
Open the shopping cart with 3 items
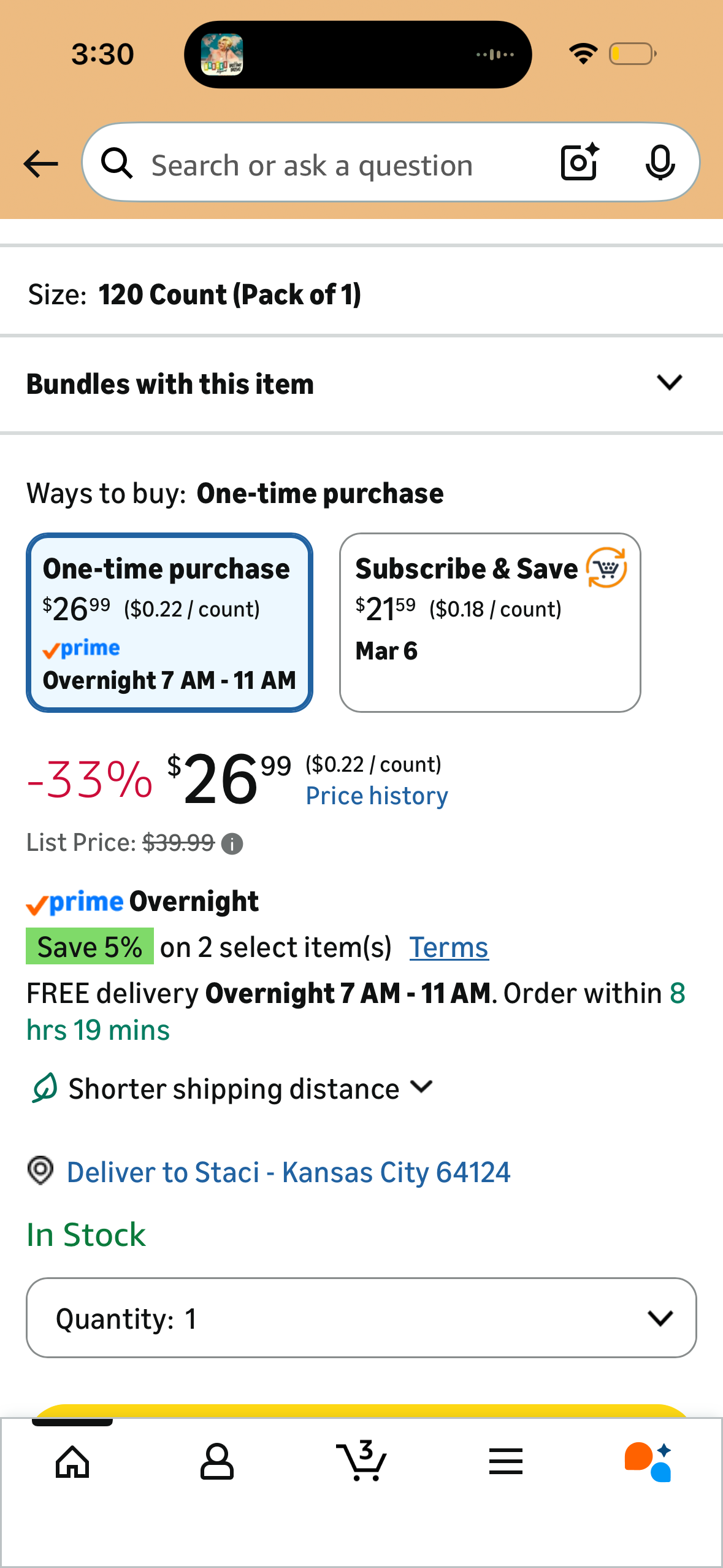click(x=361, y=1460)
